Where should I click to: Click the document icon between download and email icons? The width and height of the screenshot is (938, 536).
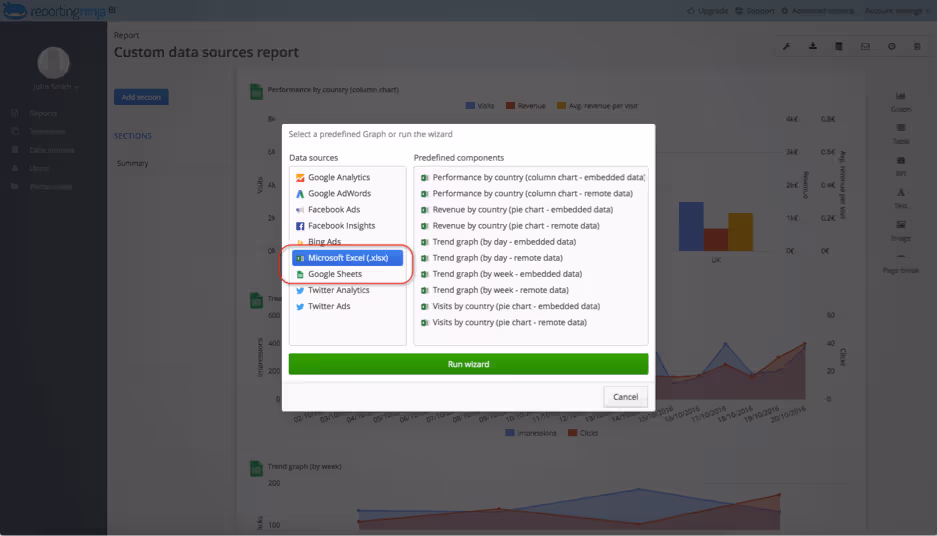[839, 47]
